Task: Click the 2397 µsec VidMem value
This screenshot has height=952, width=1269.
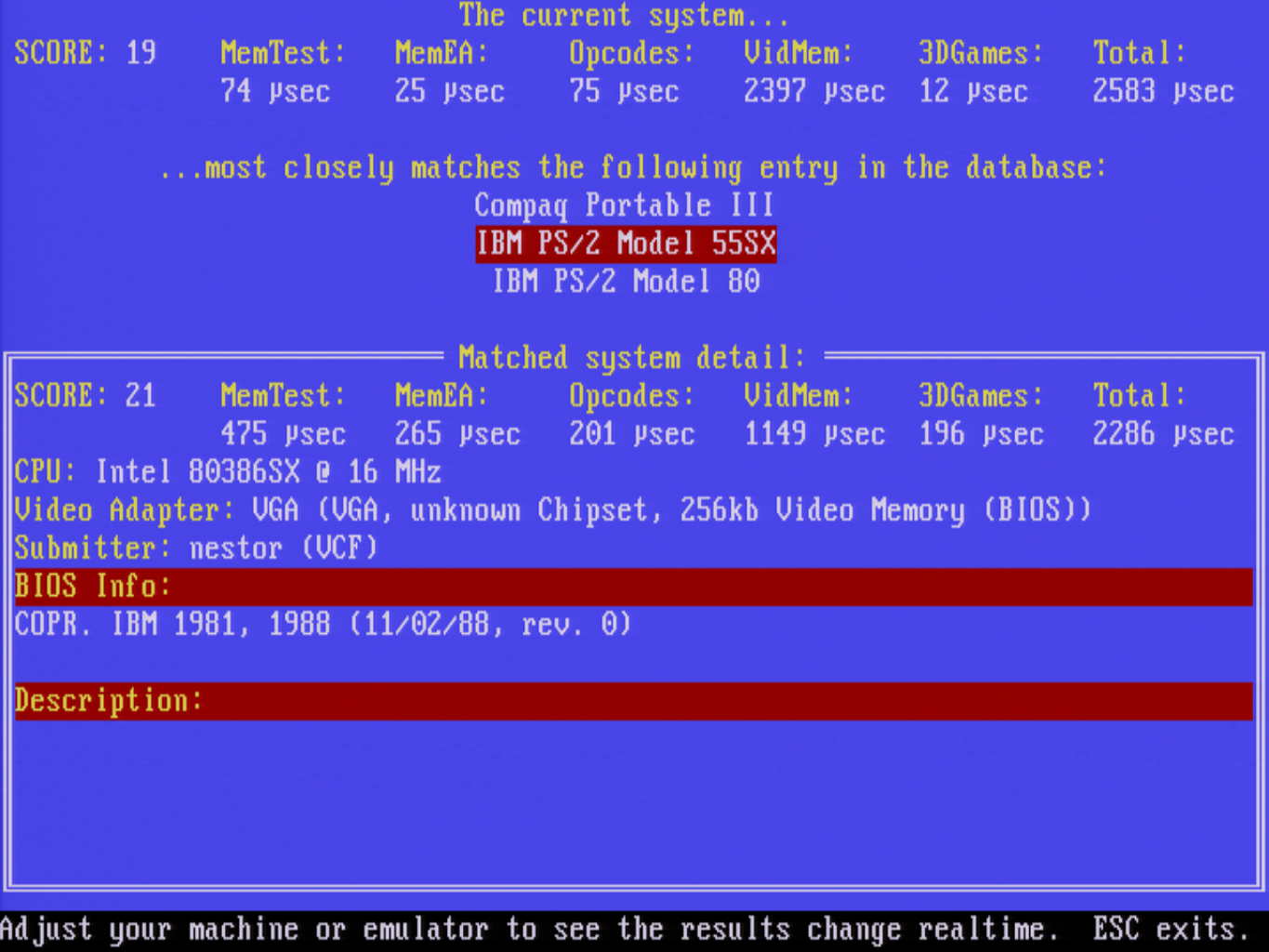Action: pos(814,91)
